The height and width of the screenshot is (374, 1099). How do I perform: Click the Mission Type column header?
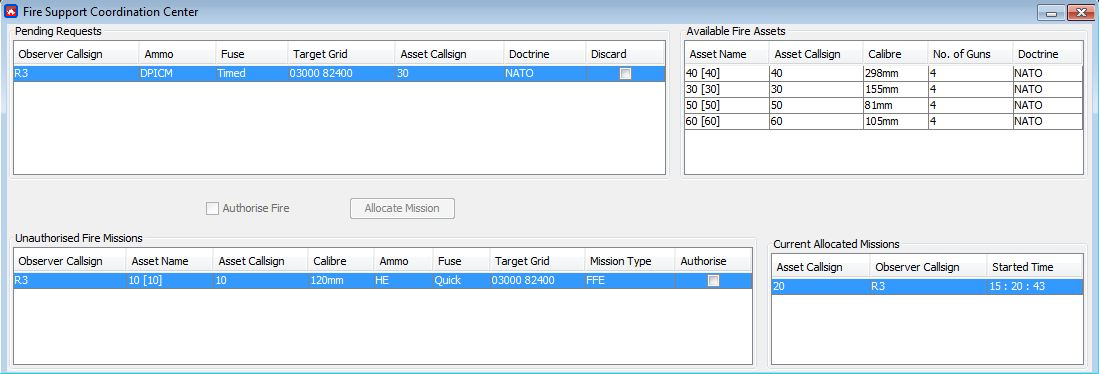click(x=629, y=261)
